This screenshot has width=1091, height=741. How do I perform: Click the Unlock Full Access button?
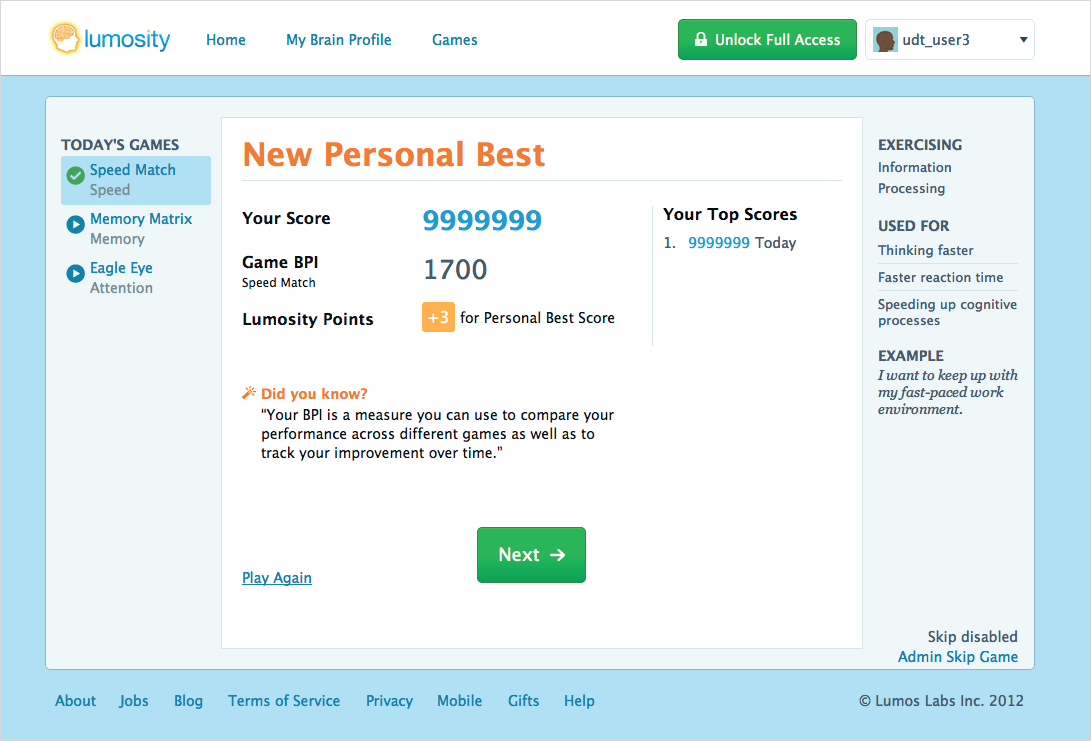[x=767, y=40]
